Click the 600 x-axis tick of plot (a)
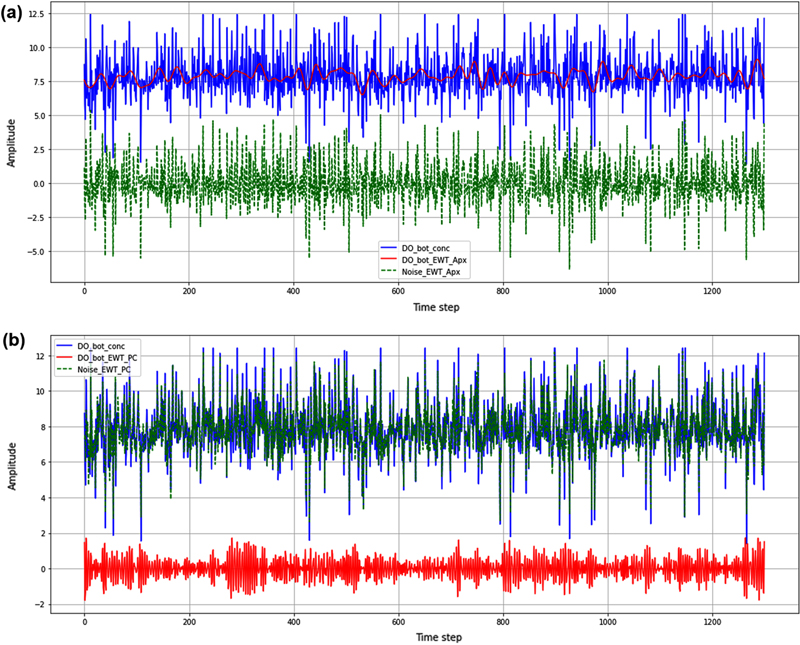This screenshot has height=645, width=800. [398, 291]
